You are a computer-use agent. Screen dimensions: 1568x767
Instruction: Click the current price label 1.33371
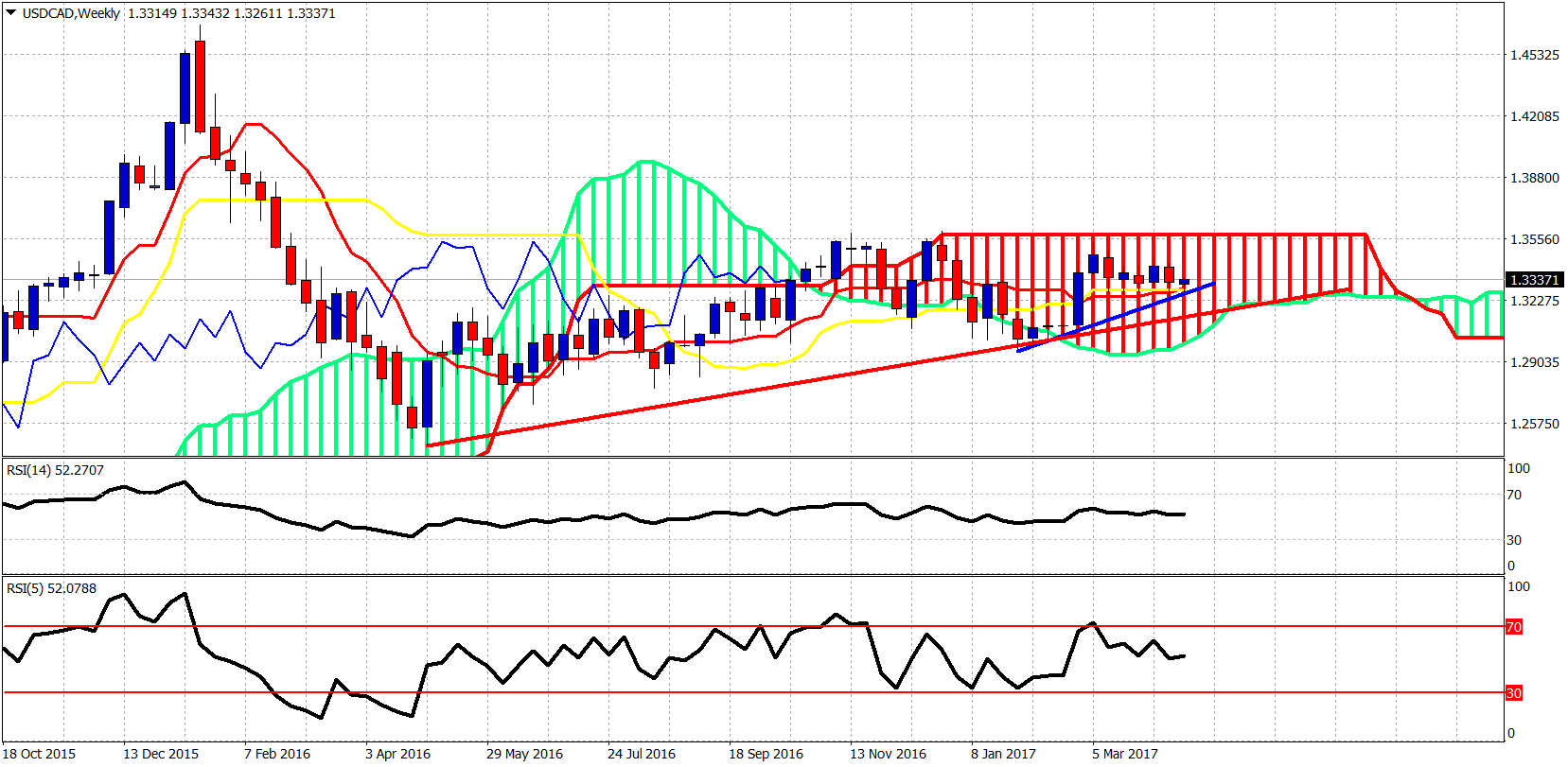click(1533, 280)
